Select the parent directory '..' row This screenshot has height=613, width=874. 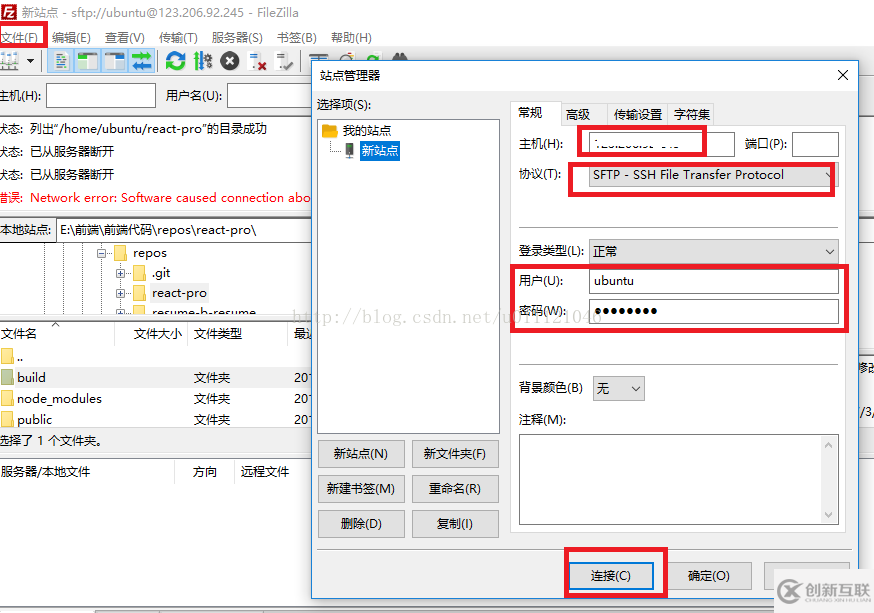(x=156, y=357)
